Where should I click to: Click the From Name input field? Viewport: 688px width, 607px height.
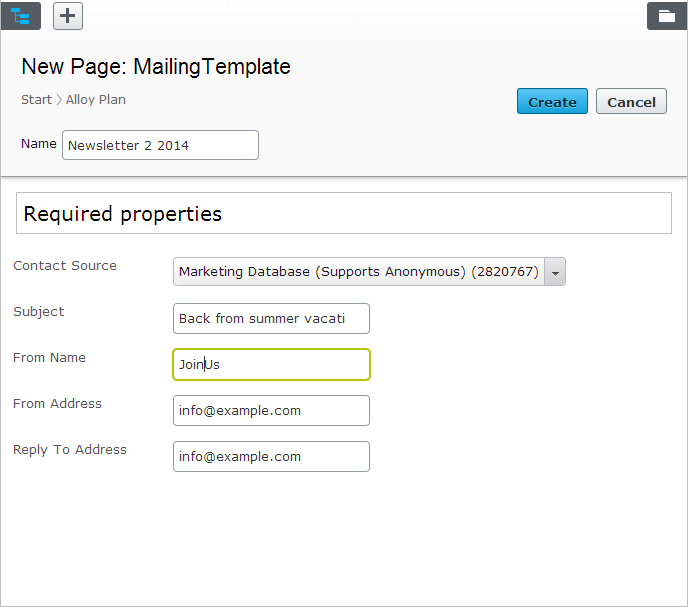(x=271, y=364)
